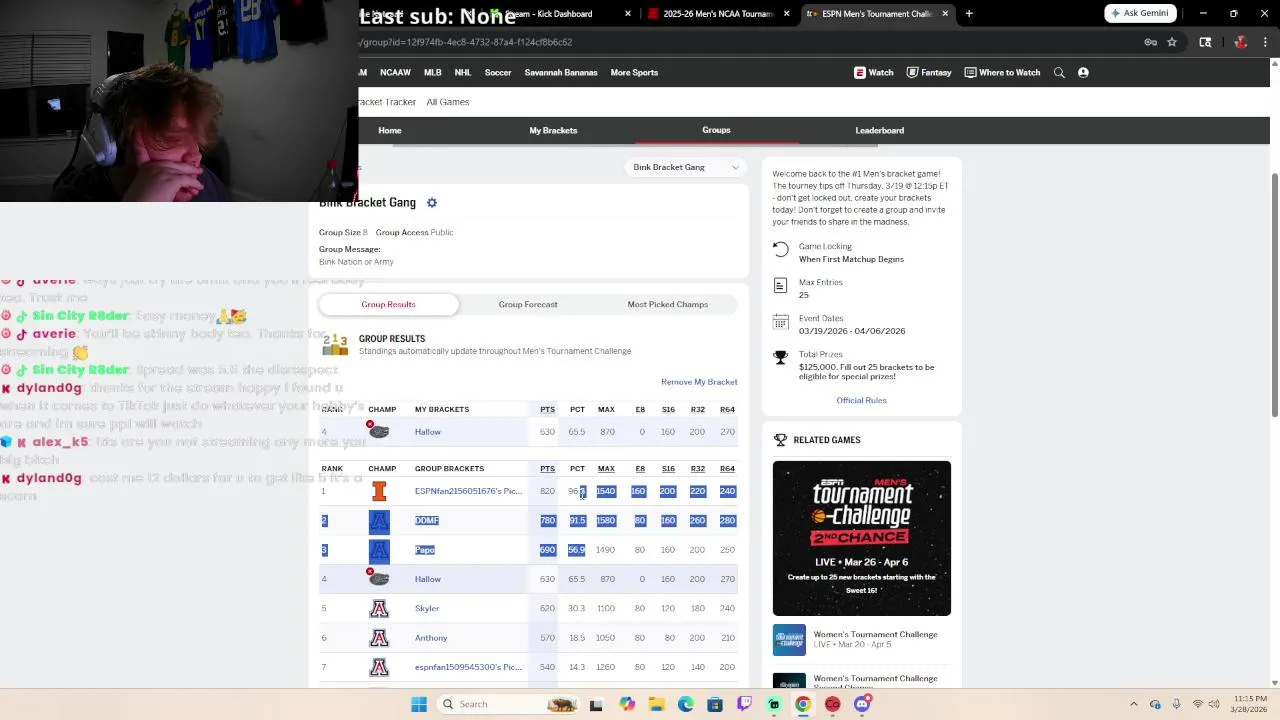Click the Remove My Bracket link
Image resolution: width=1280 pixels, height=720 pixels.
point(699,382)
